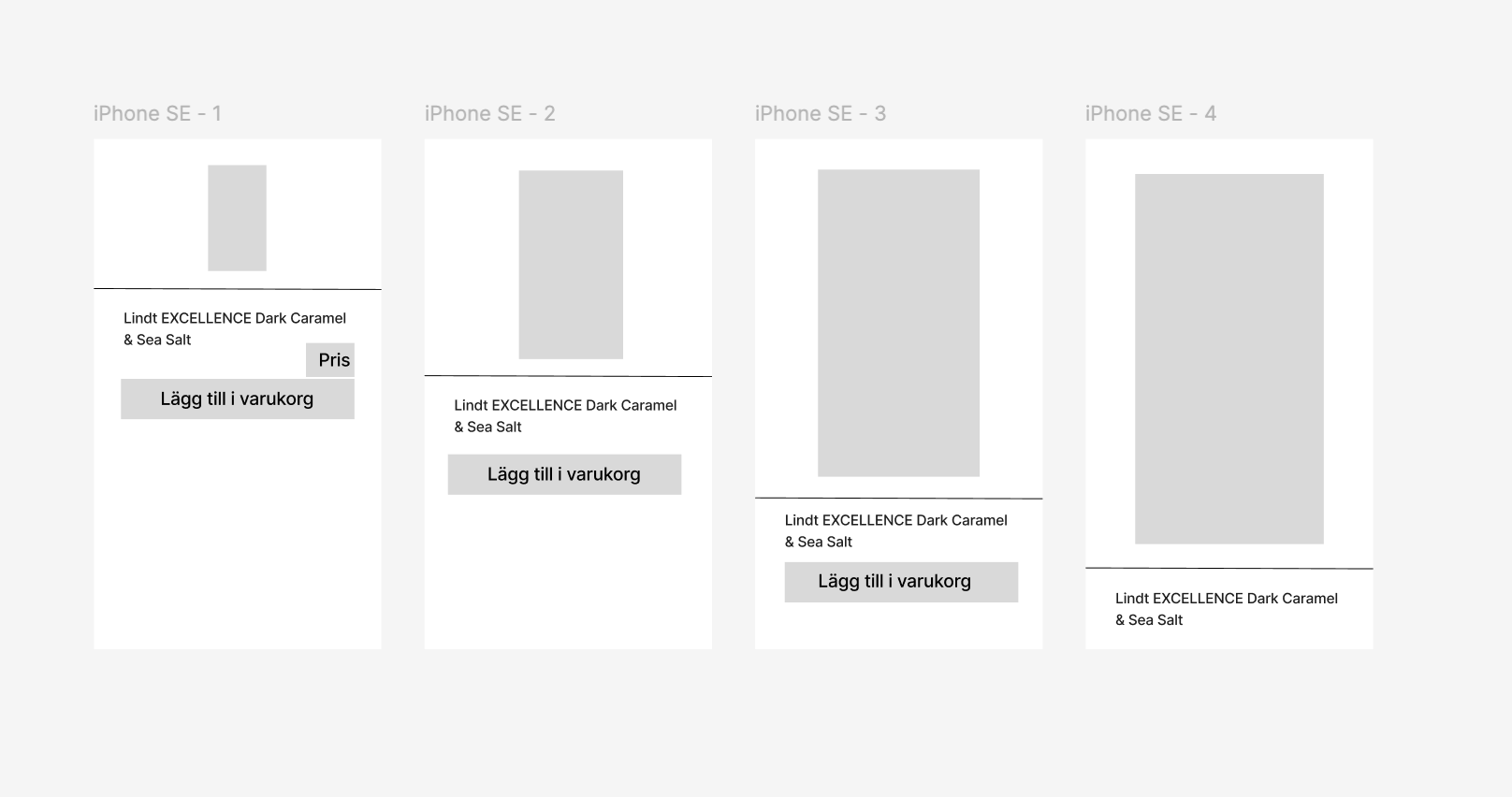Select the Lindt product title in frame 3
This screenshot has width=1512, height=797.
click(x=896, y=531)
